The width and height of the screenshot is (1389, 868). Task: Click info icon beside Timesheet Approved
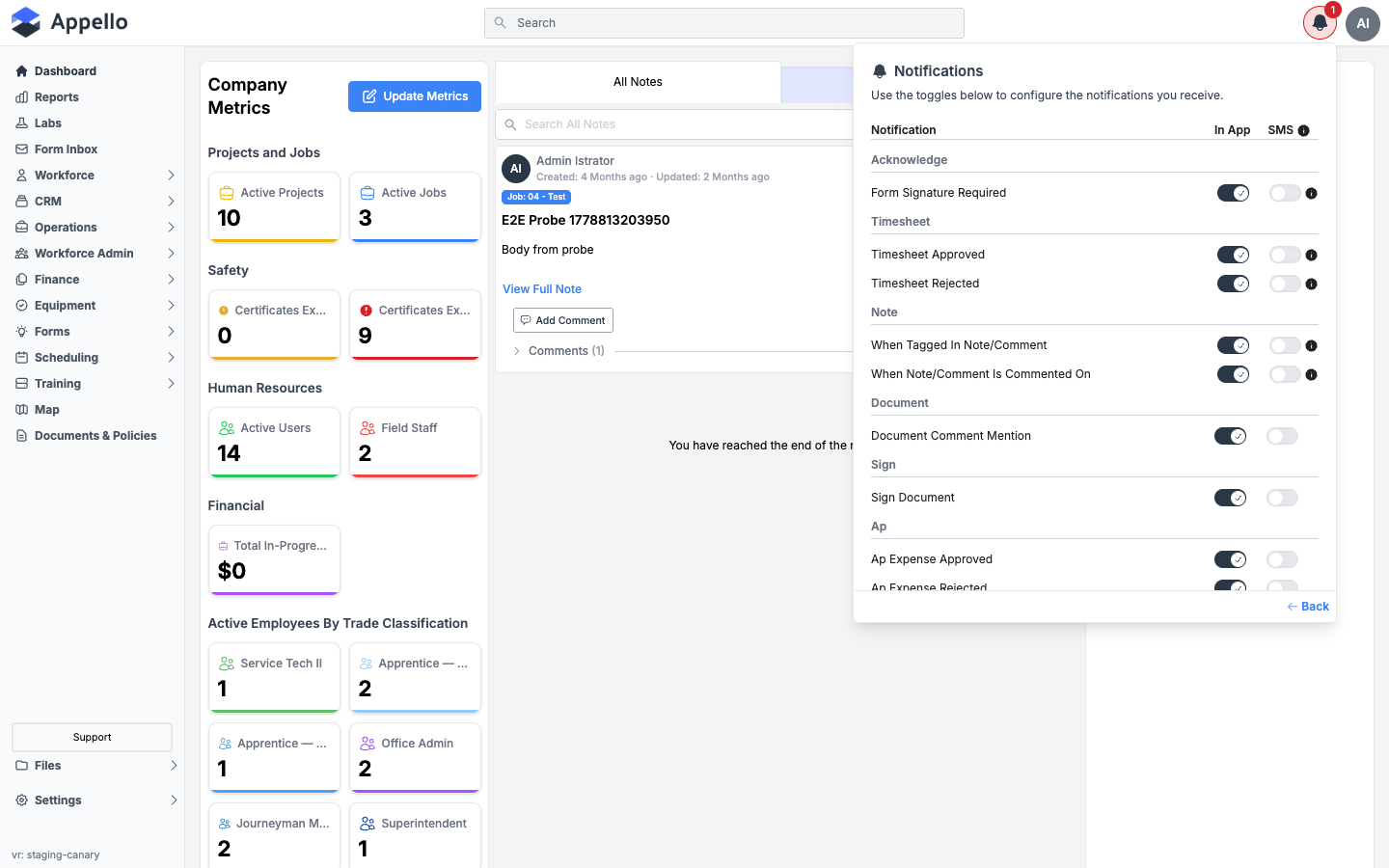1311,256
